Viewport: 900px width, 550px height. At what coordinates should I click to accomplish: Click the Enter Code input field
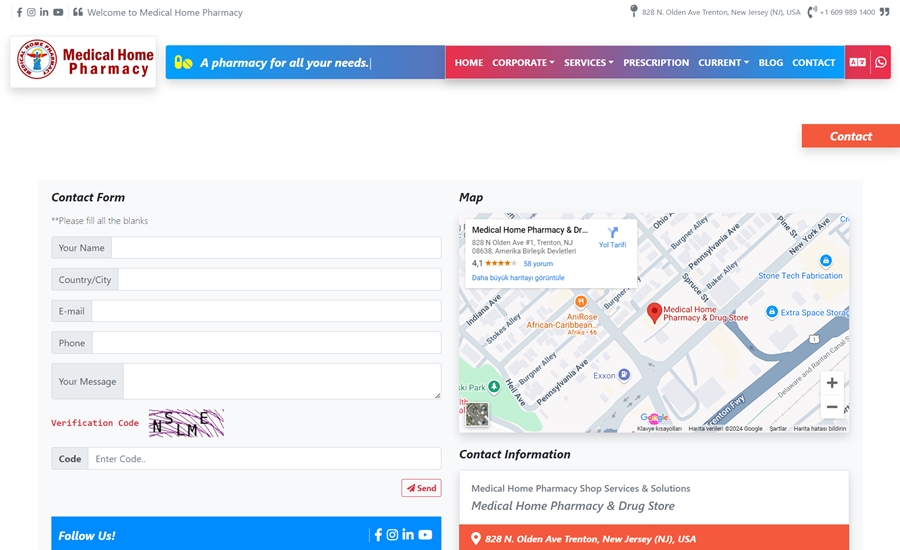(x=265, y=458)
